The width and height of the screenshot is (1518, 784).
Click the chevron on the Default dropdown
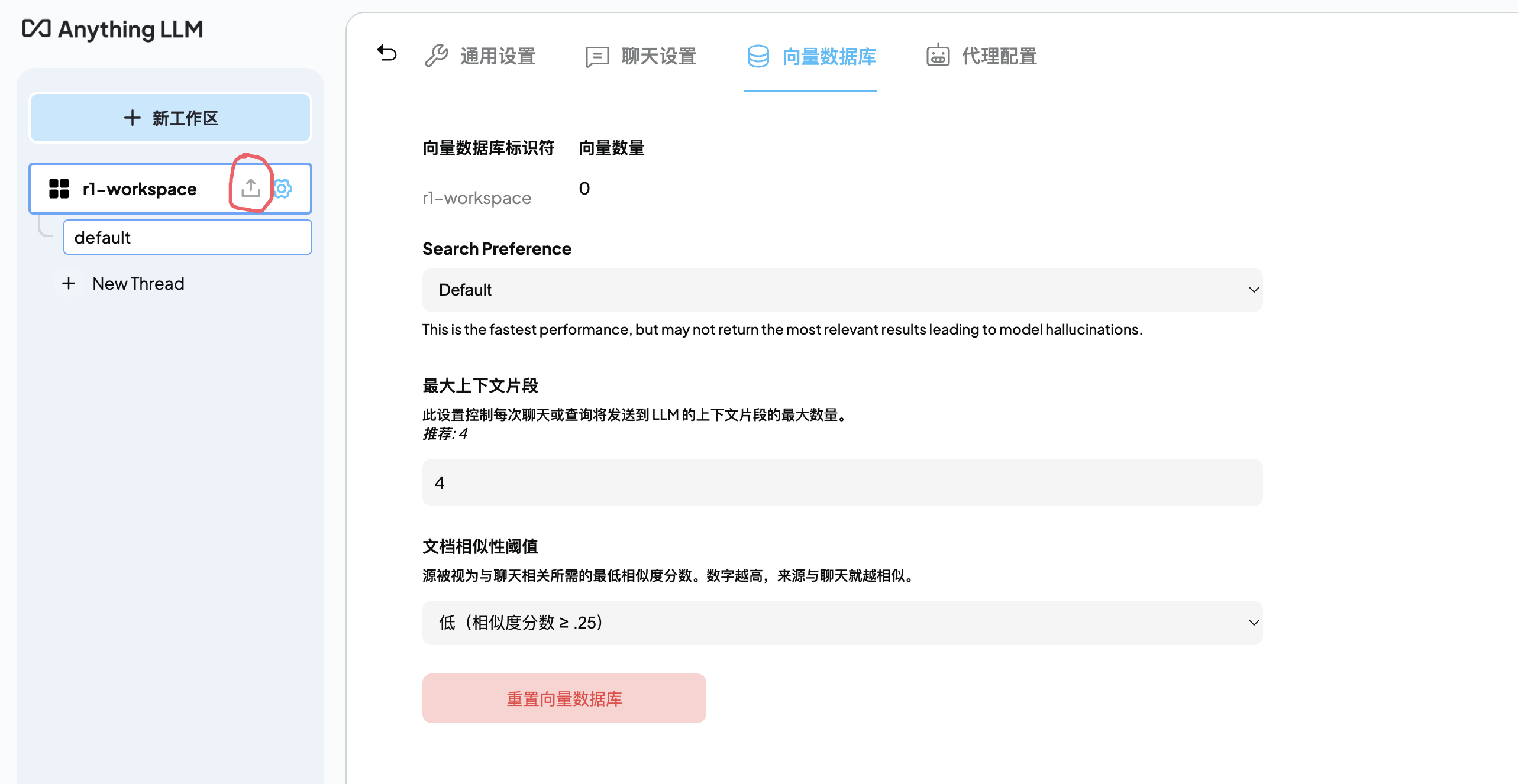(x=1253, y=290)
